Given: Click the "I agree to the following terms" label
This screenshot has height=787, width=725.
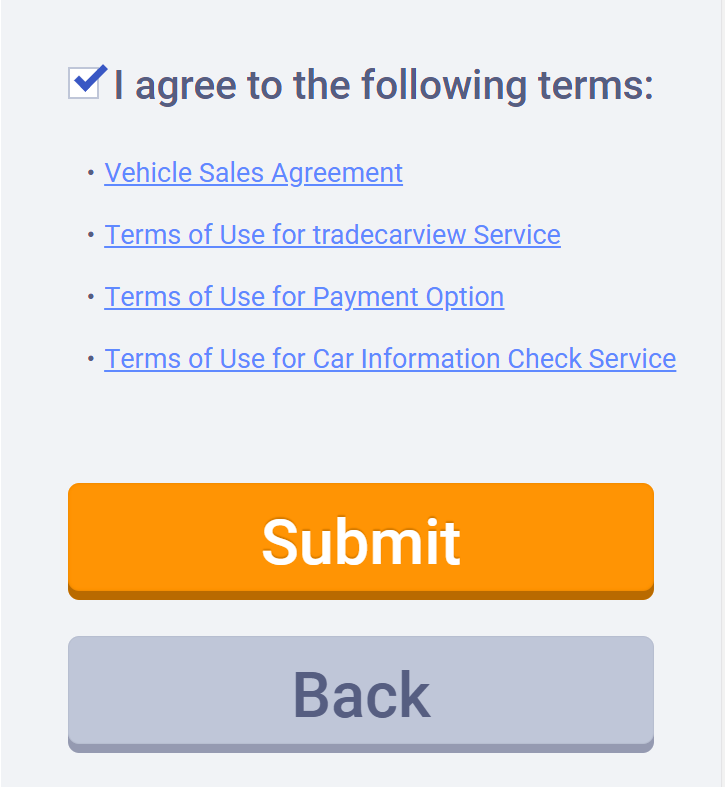Looking at the screenshot, I should coord(383,86).
